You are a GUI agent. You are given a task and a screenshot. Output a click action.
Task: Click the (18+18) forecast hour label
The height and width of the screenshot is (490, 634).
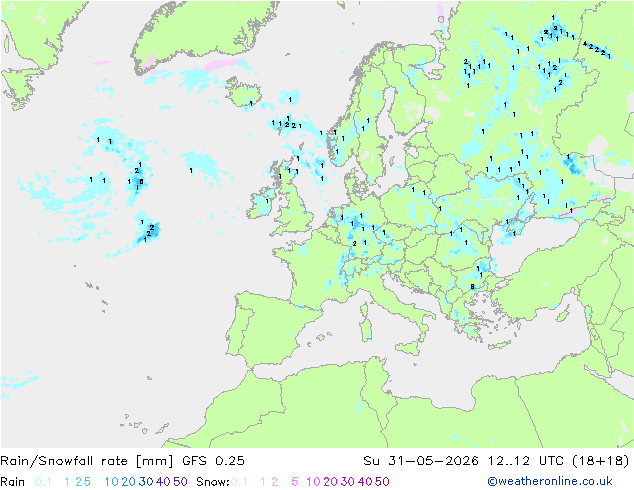[x=601, y=461]
